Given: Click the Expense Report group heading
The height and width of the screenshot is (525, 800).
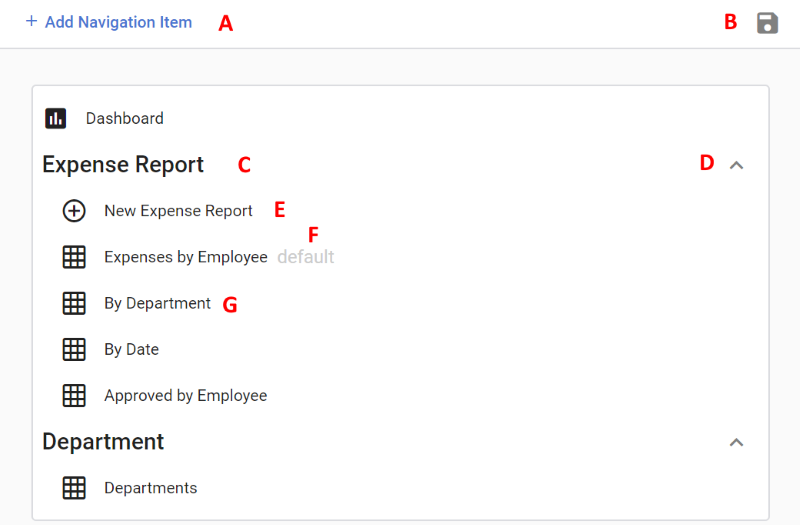Looking at the screenshot, I should [123, 164].
